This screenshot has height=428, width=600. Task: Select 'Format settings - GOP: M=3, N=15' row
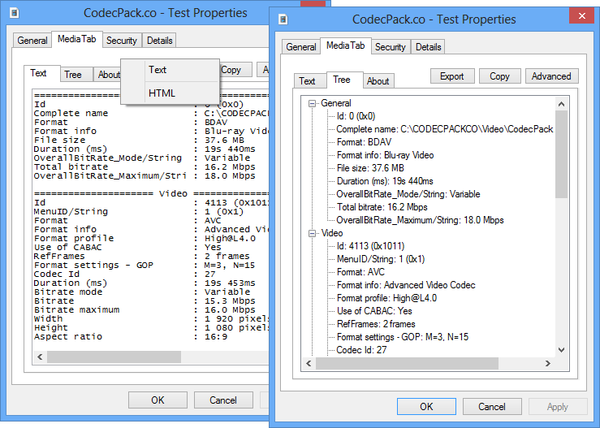pyautogui.click(x=402, y=337)
